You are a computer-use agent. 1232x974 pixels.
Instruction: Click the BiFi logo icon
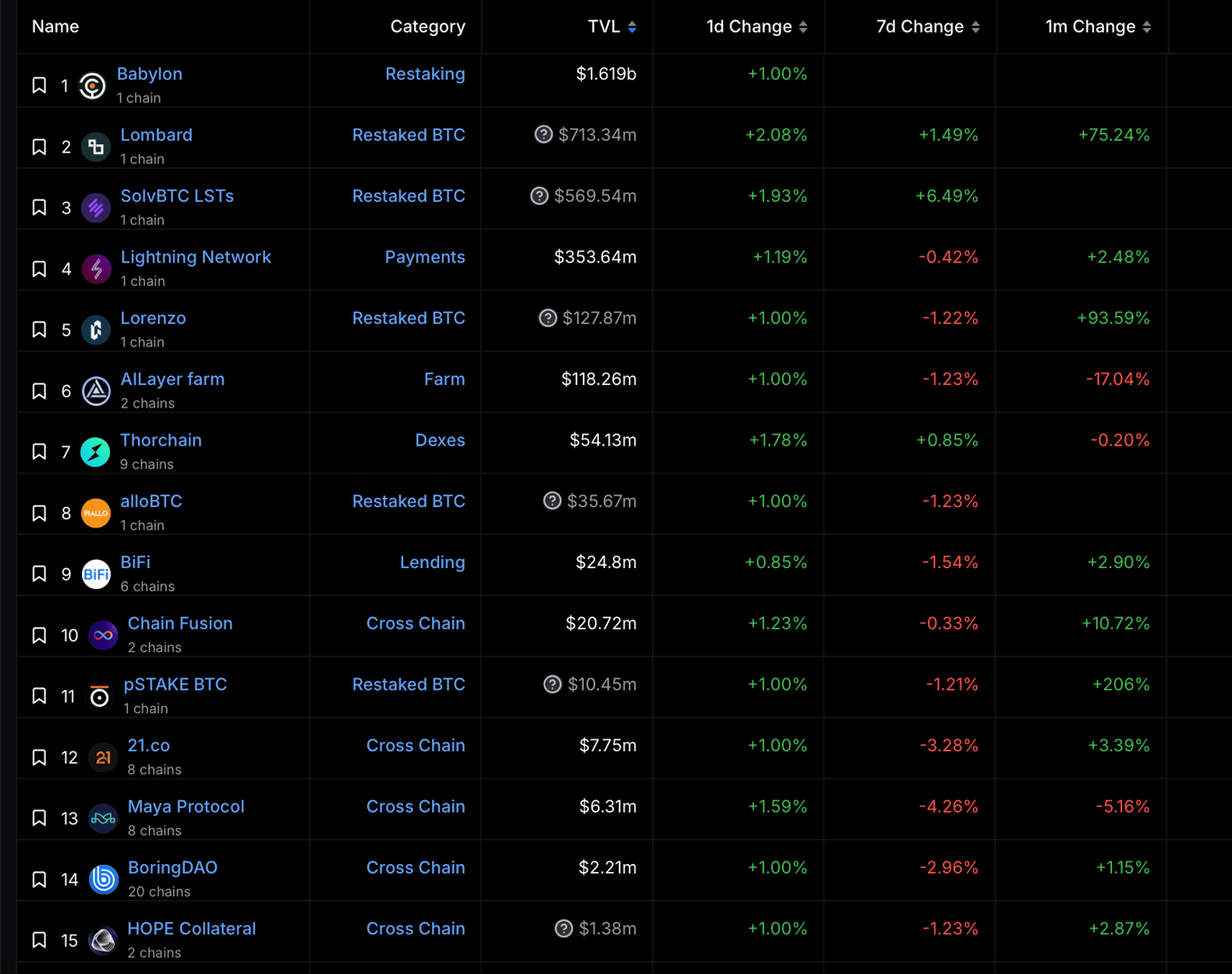coord(97,574)
